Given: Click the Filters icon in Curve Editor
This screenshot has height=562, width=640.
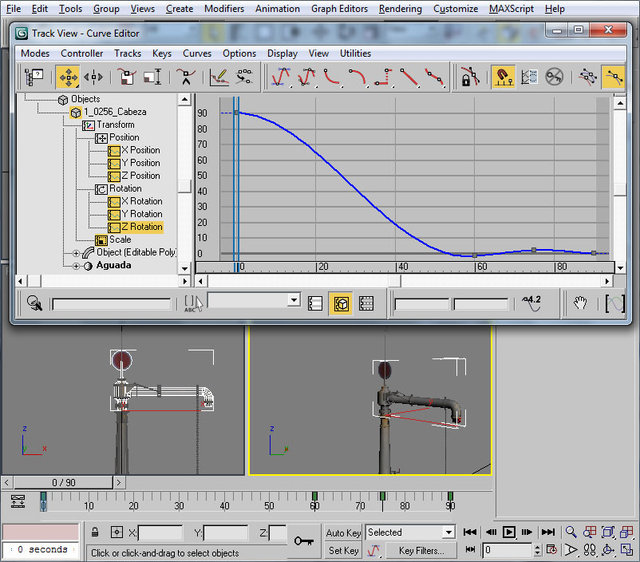Looking at the screenshot, I should click(34, 76).
